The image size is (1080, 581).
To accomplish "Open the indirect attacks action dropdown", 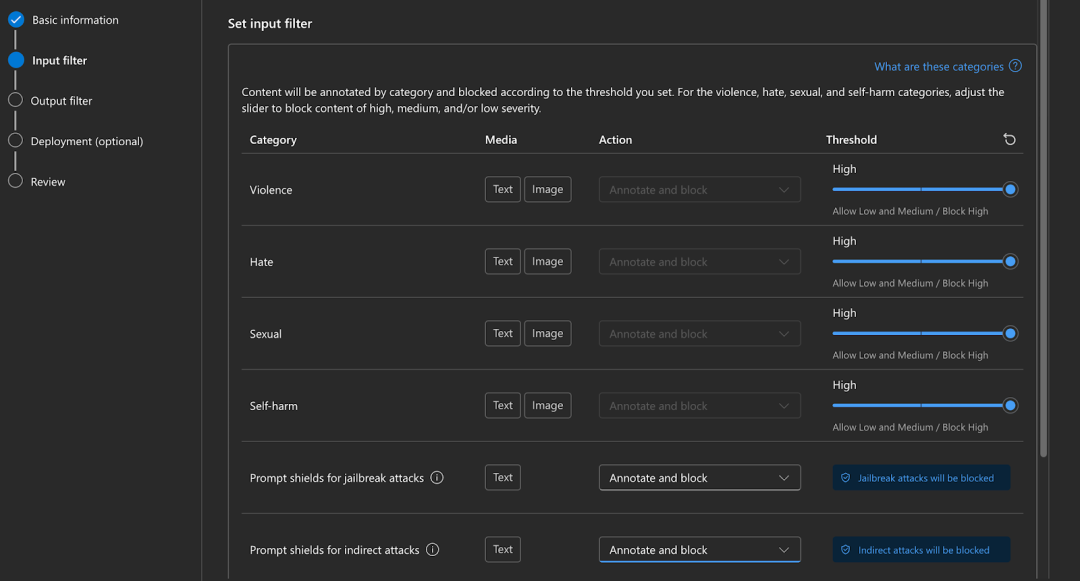I will 699,550.
